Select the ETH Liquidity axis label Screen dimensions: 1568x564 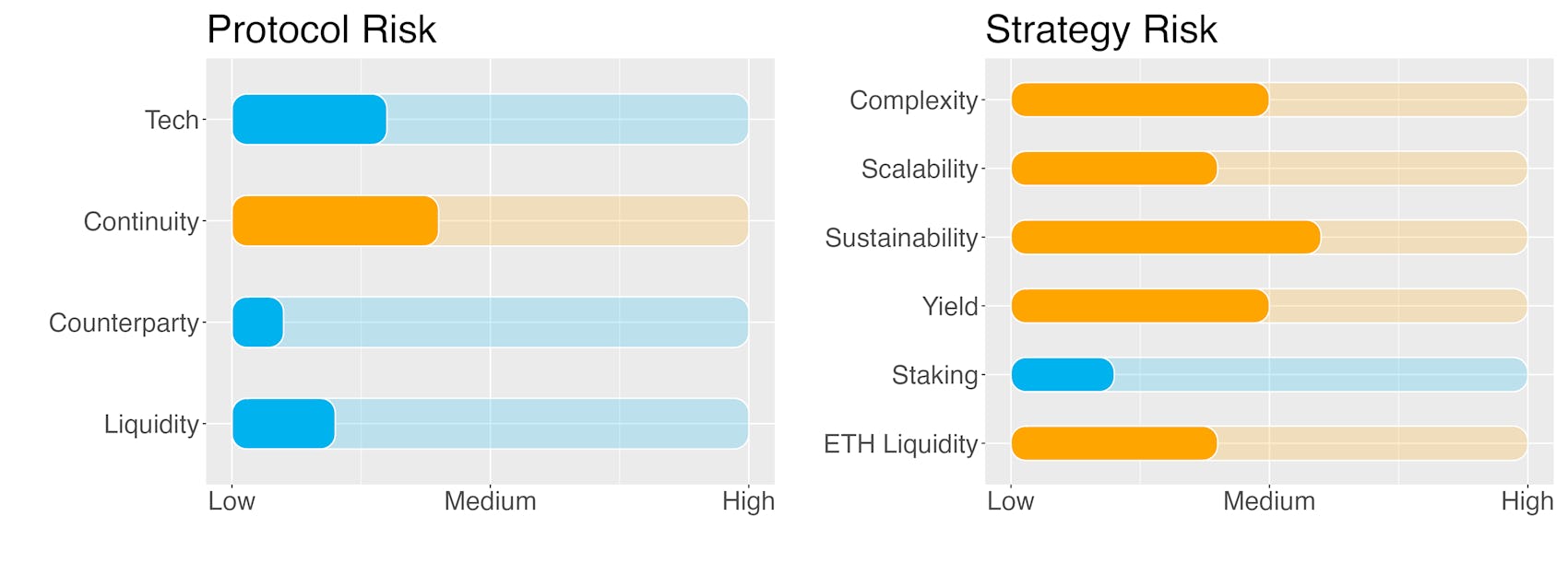[x=900, y=444]
